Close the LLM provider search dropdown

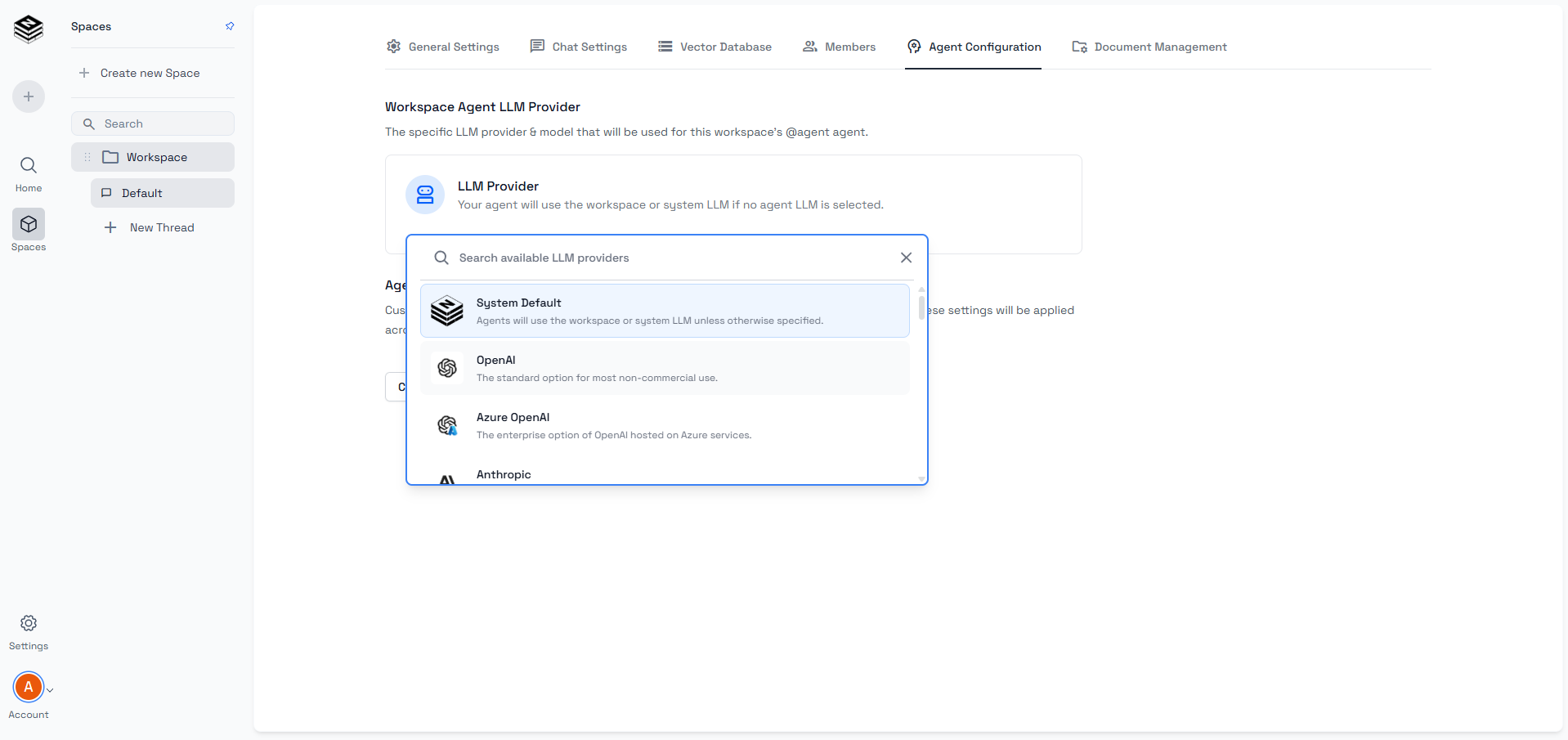(x=906, y=258)
